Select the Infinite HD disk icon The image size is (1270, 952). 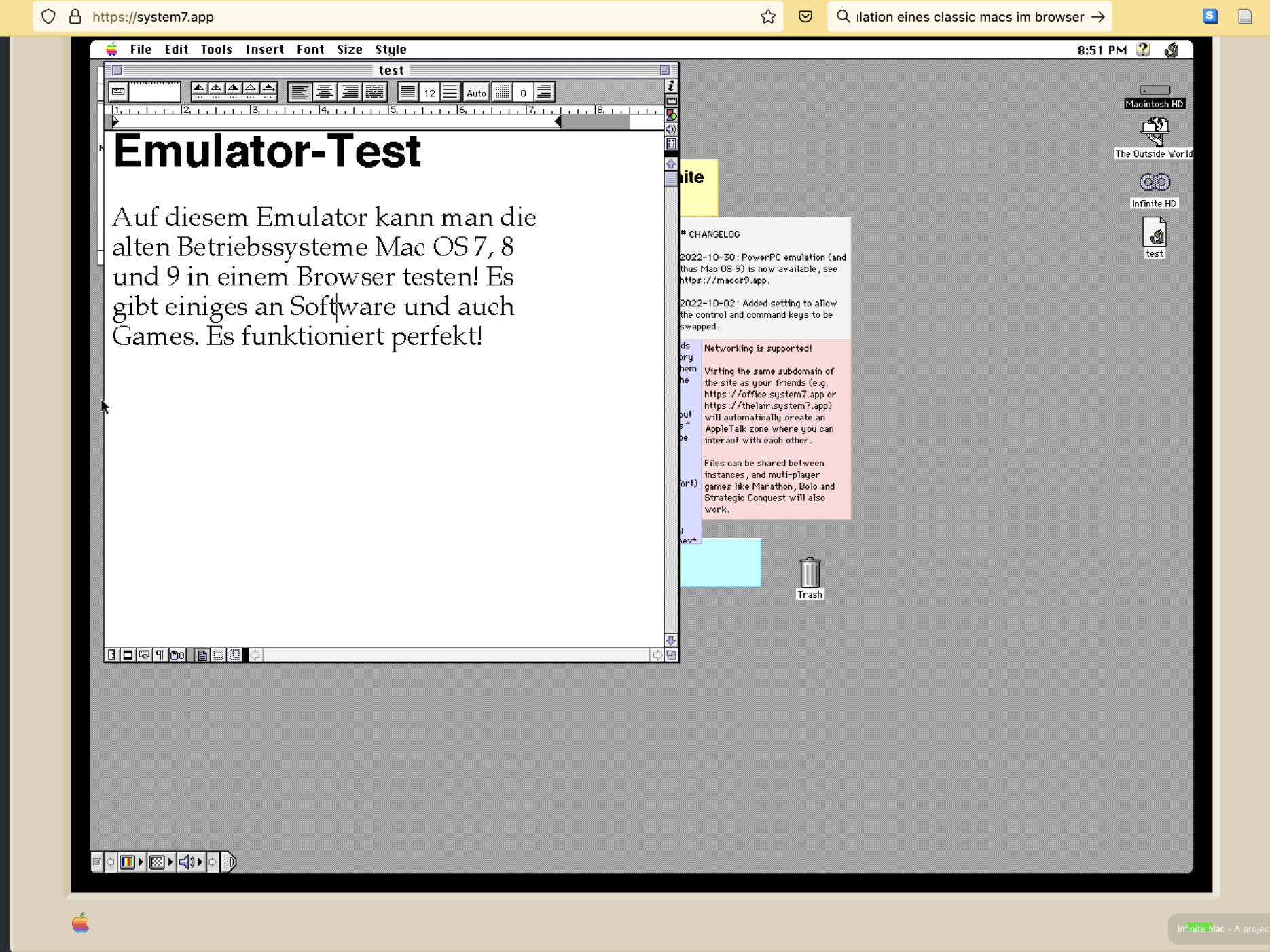[1154, 183]
